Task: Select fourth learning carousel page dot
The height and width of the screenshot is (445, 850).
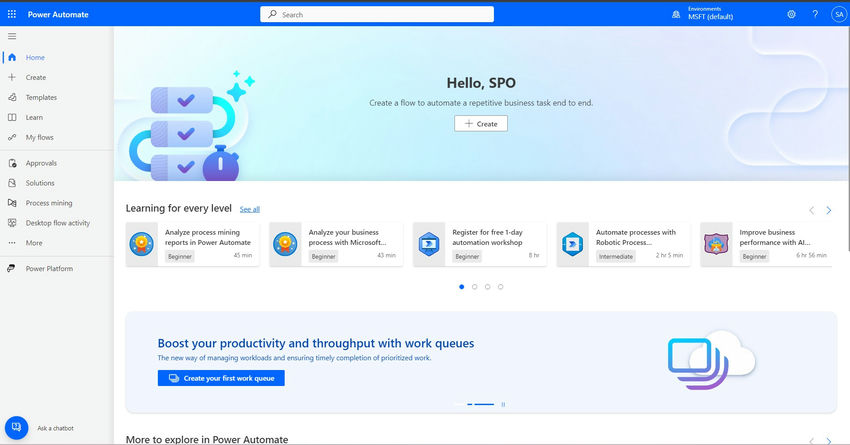Action: (500, 287)
